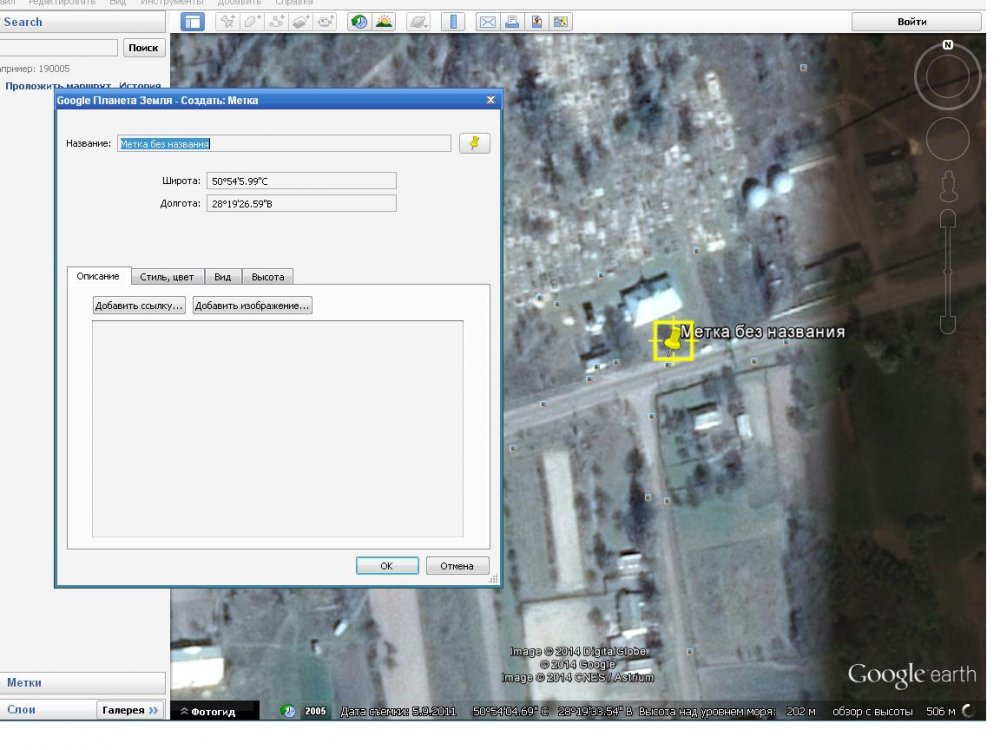Switch to the Описание tab

pos(98,276)
